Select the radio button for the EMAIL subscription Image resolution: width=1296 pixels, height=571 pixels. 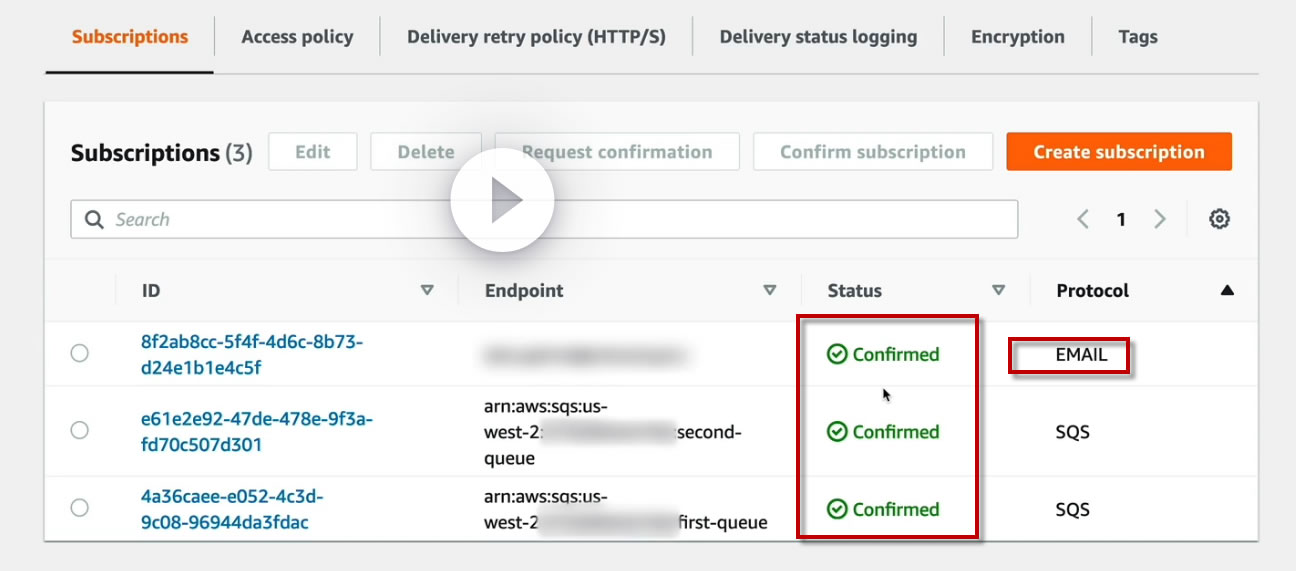(x=80, y=353)
